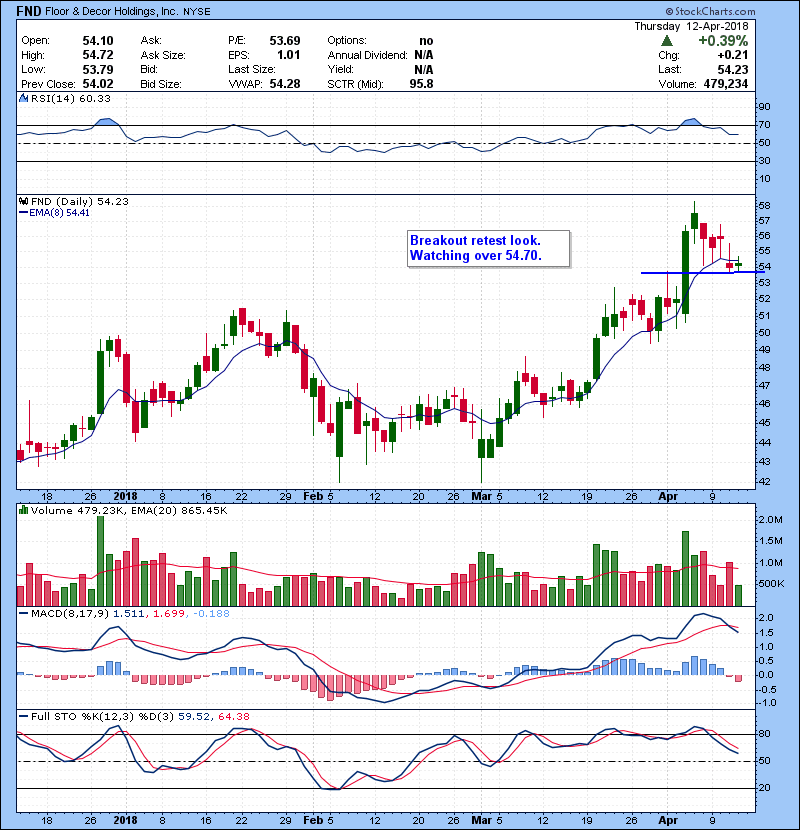Image resolution: width=800 pixels, height=830 pixels.
Task: Click the EMA(8) 54.41 legend text
Action: (59, 213)
